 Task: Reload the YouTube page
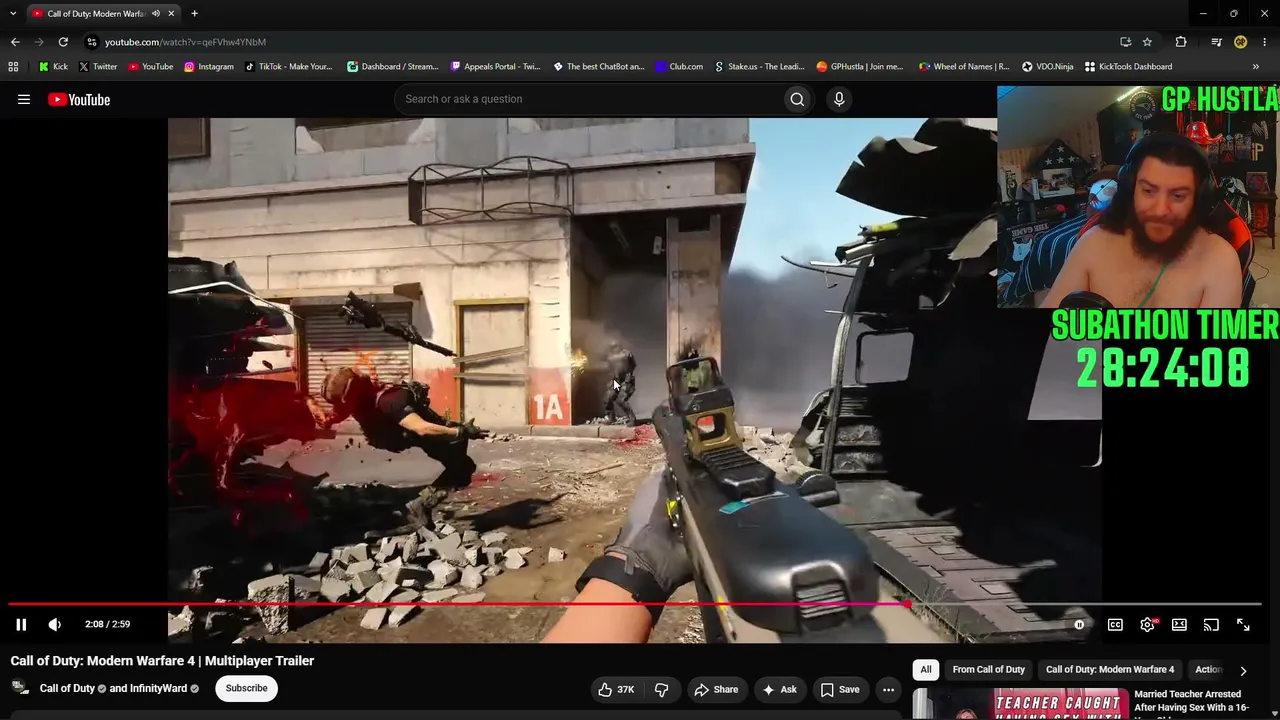(63, 42)
